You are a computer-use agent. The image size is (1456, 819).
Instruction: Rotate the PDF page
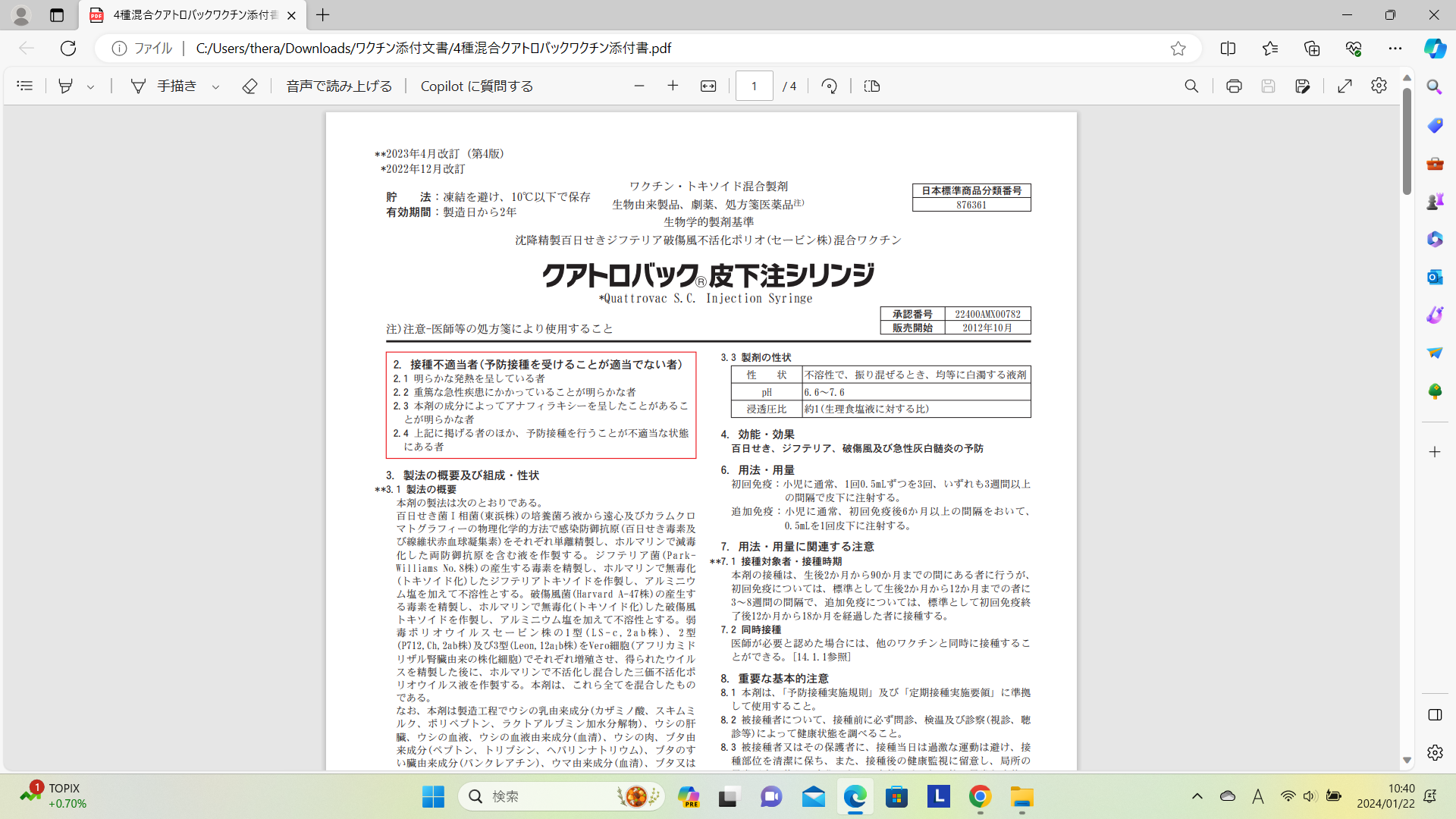tap(829, 86)
